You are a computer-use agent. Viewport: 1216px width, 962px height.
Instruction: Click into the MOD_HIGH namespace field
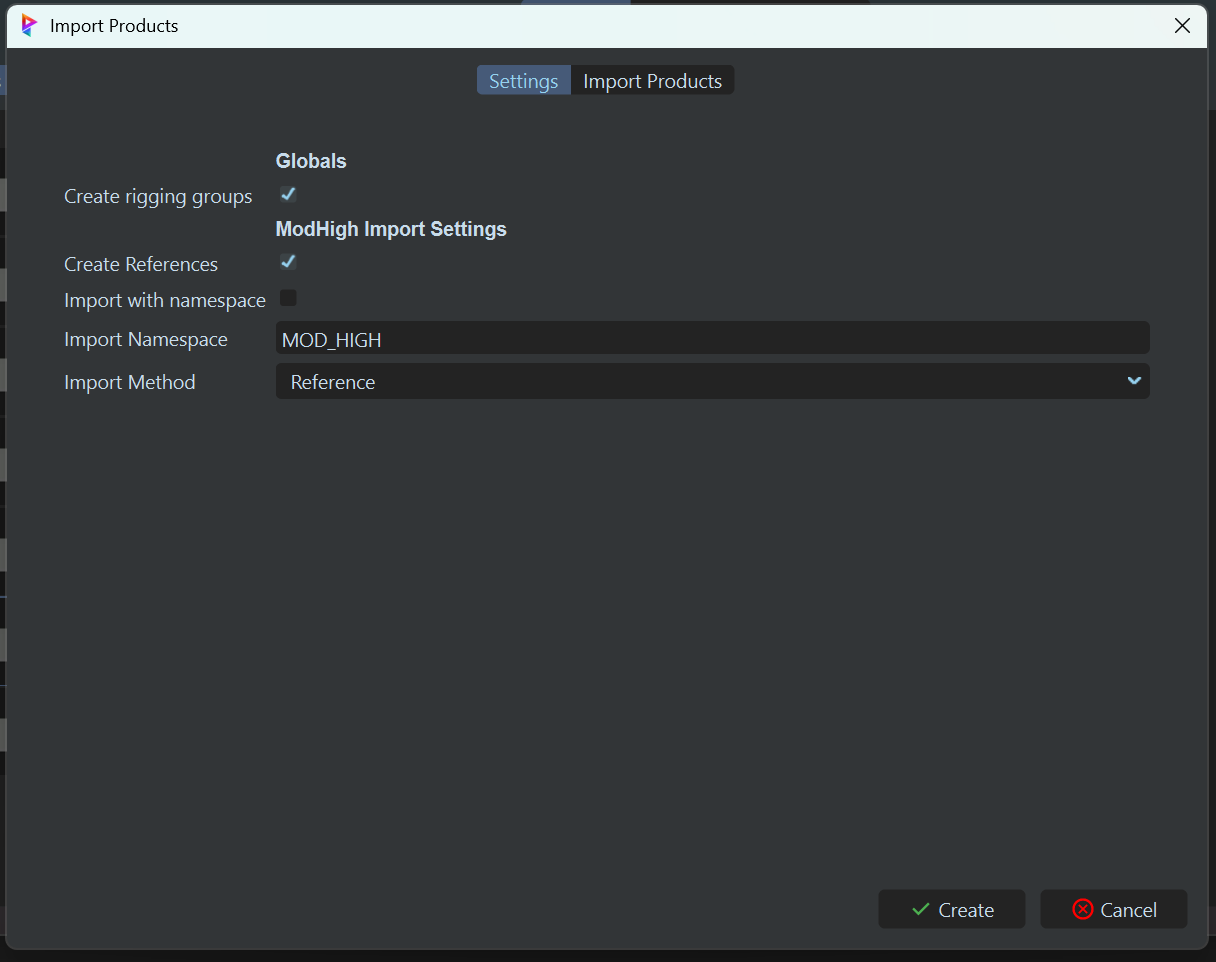(711, 339)
